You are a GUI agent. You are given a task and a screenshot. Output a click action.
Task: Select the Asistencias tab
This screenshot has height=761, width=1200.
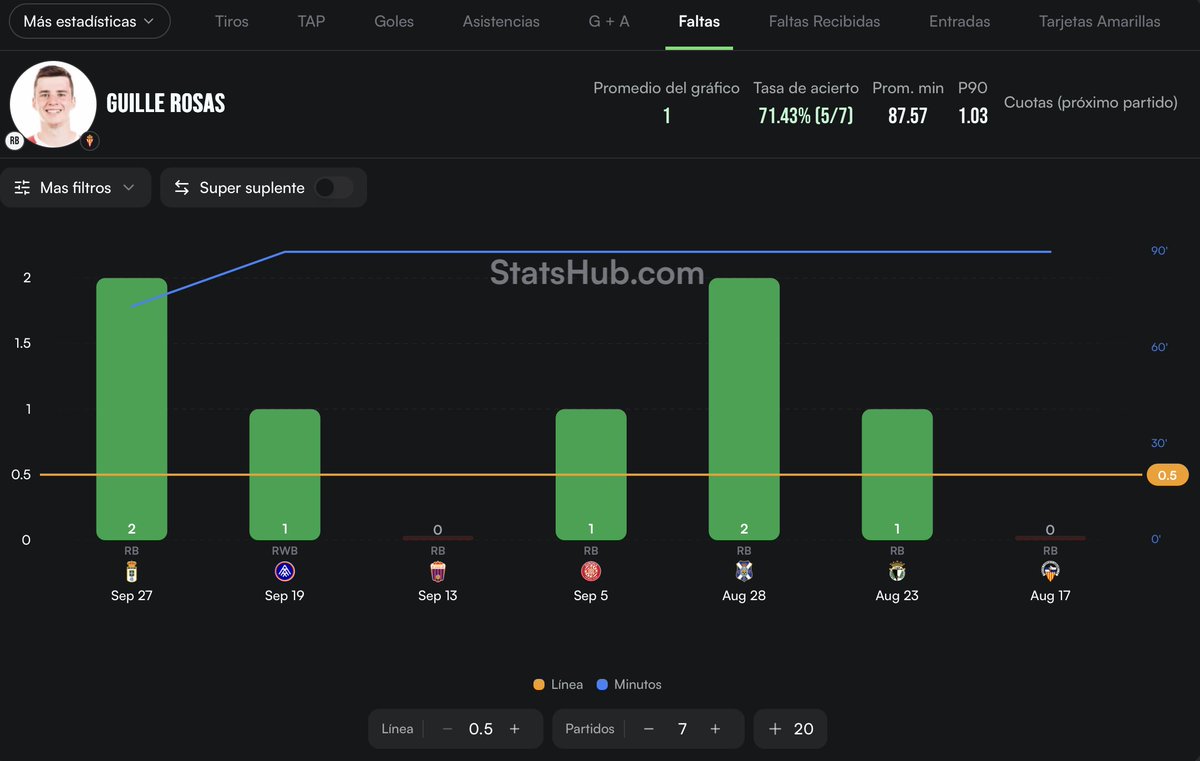(x=501, y=21)
